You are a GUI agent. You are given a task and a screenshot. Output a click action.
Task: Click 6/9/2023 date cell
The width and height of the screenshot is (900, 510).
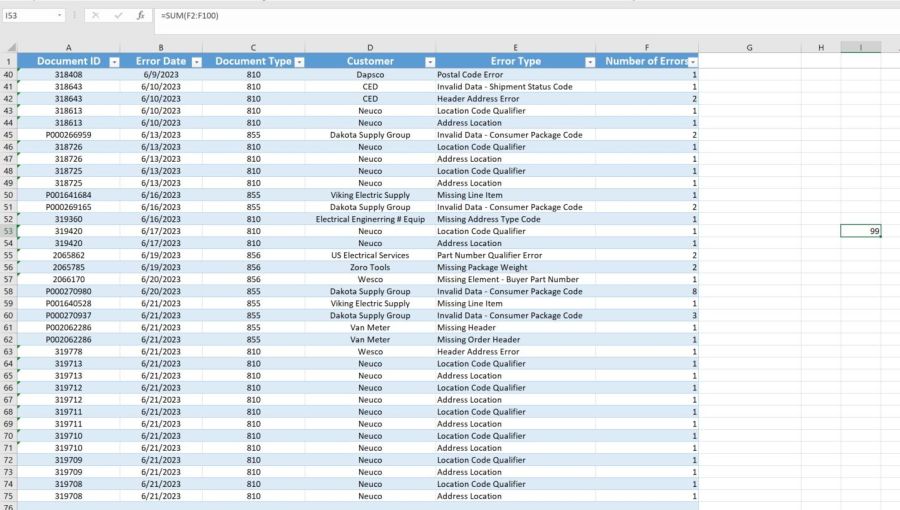[161, 75]
